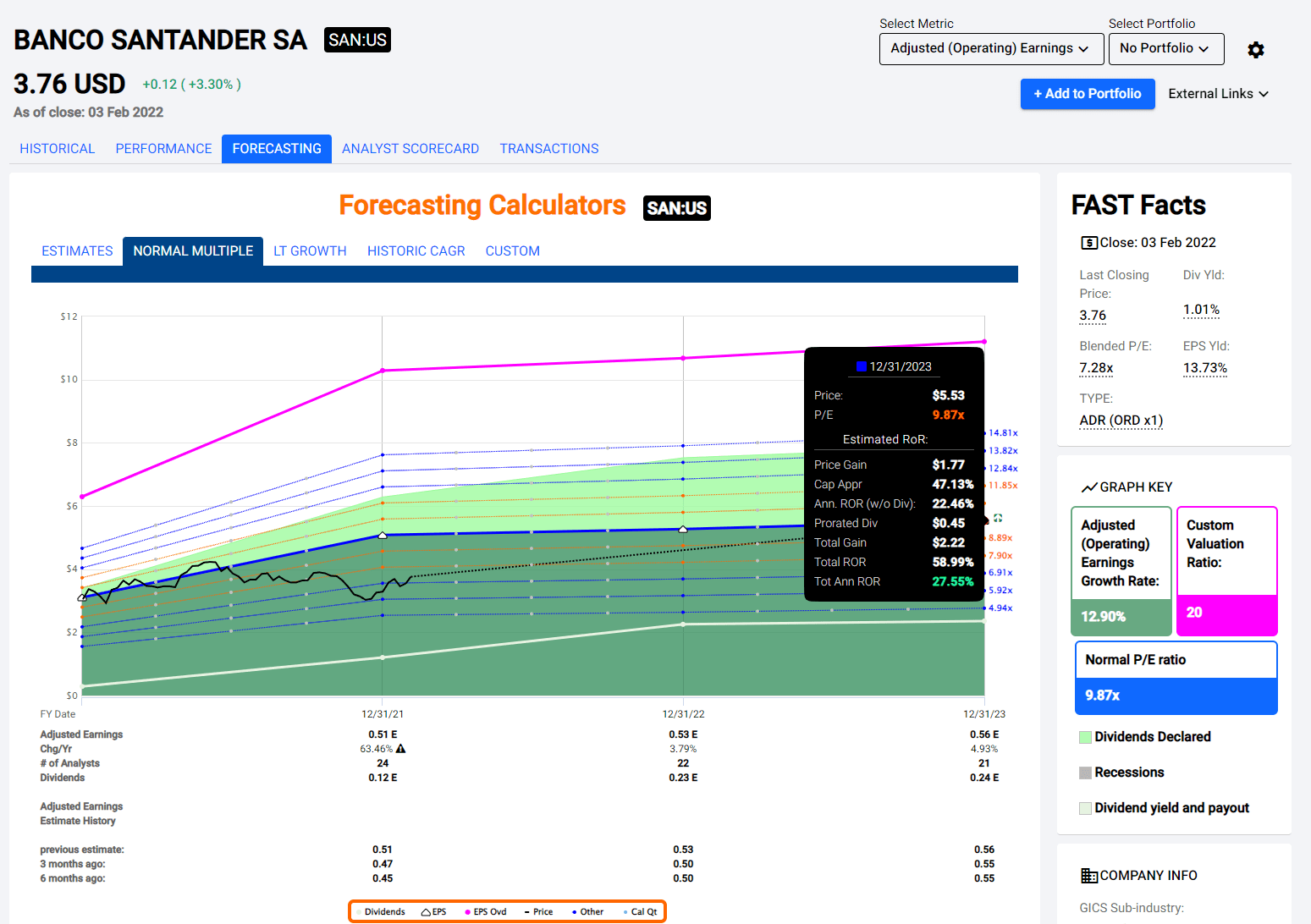
Task: Select the LT GROWTH calculator tab
Action: (x=310, y=251)
